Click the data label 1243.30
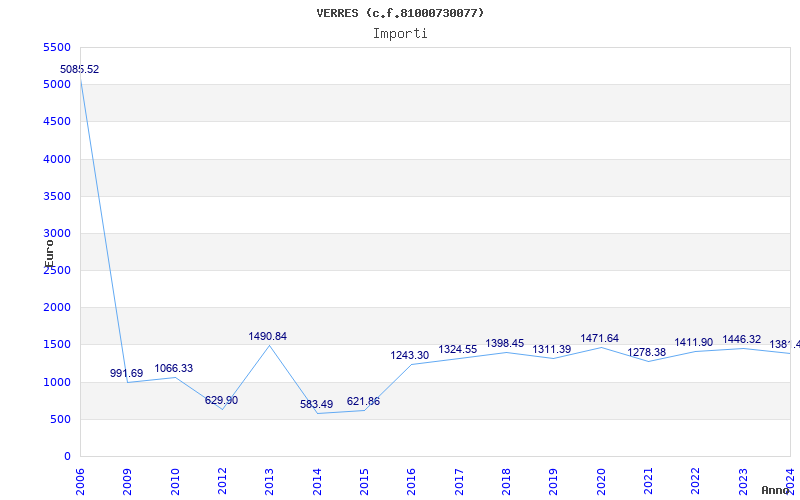Screen dimensions: 800x500 pos(410,356)
